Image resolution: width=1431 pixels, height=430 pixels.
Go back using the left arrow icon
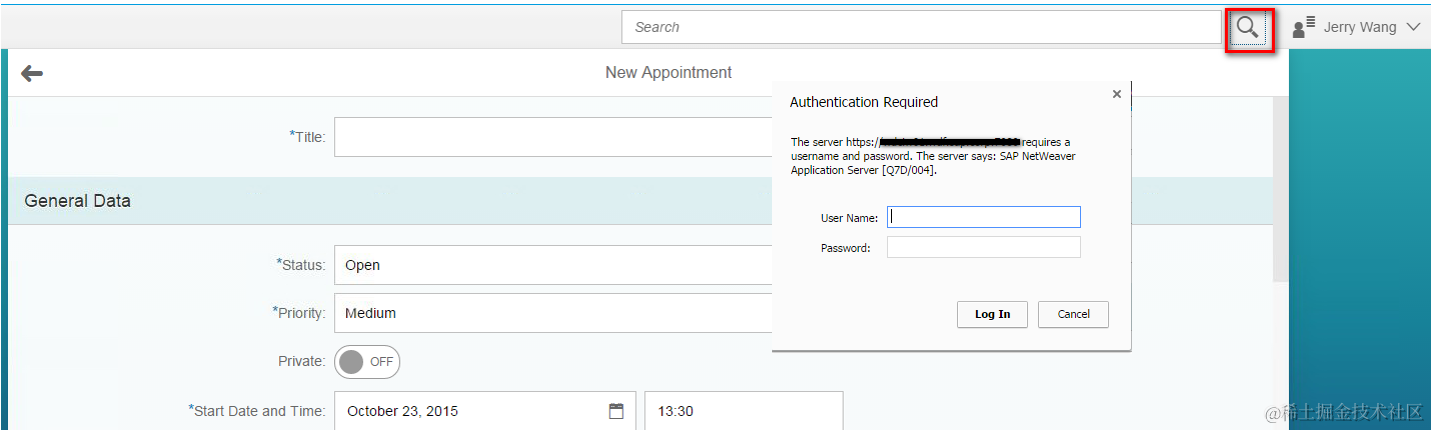pyautogui.click(x=32, y=73)
